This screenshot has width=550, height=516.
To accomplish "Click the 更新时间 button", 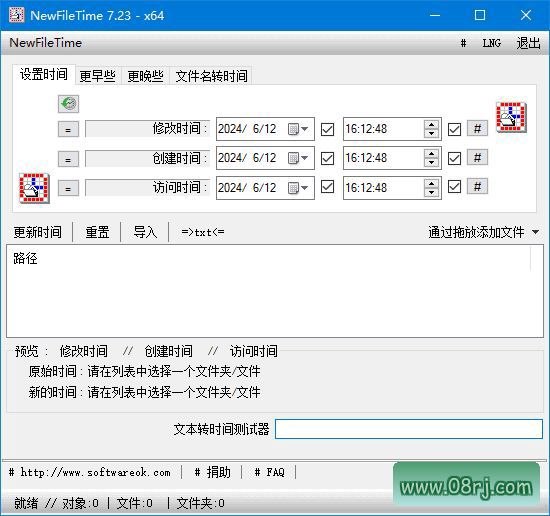I will (38, 232).
